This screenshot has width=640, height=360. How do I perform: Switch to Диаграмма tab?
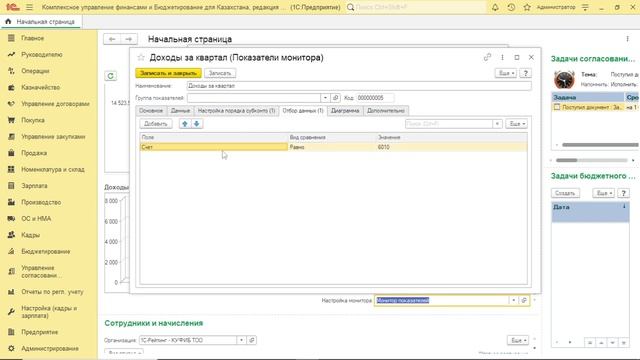click(x=345, y=111)
